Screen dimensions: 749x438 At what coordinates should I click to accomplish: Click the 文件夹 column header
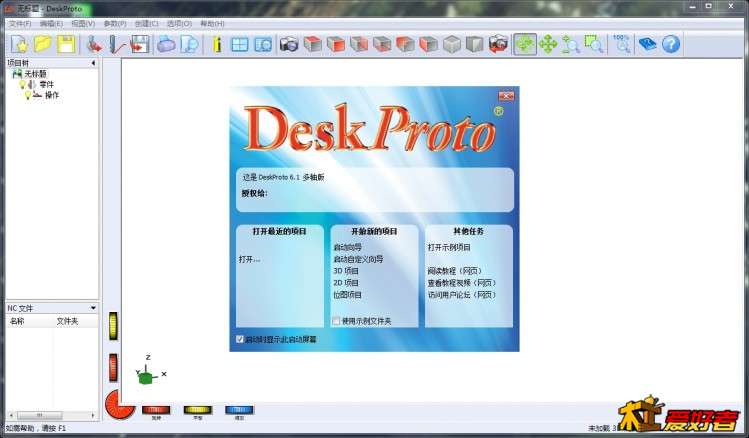(67, 321)
